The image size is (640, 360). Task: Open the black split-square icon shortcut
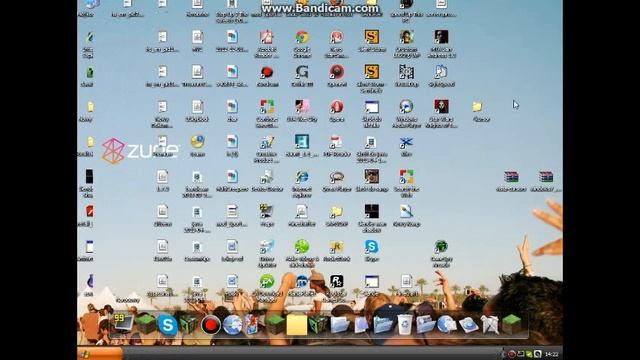pos(371,212)
